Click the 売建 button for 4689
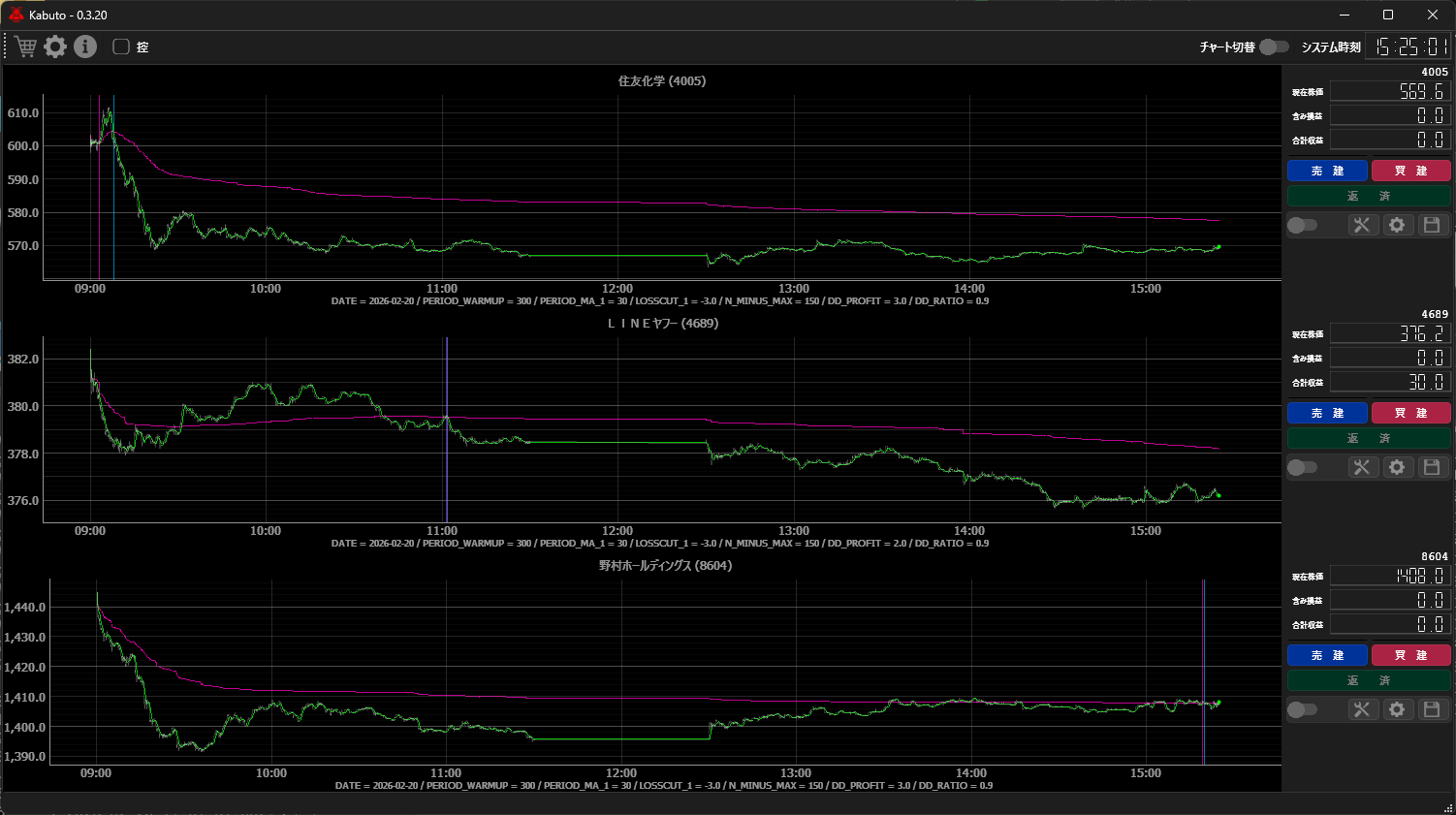Image resolution: width=1456 pixels, height=815 pixels. (1327, 413)
